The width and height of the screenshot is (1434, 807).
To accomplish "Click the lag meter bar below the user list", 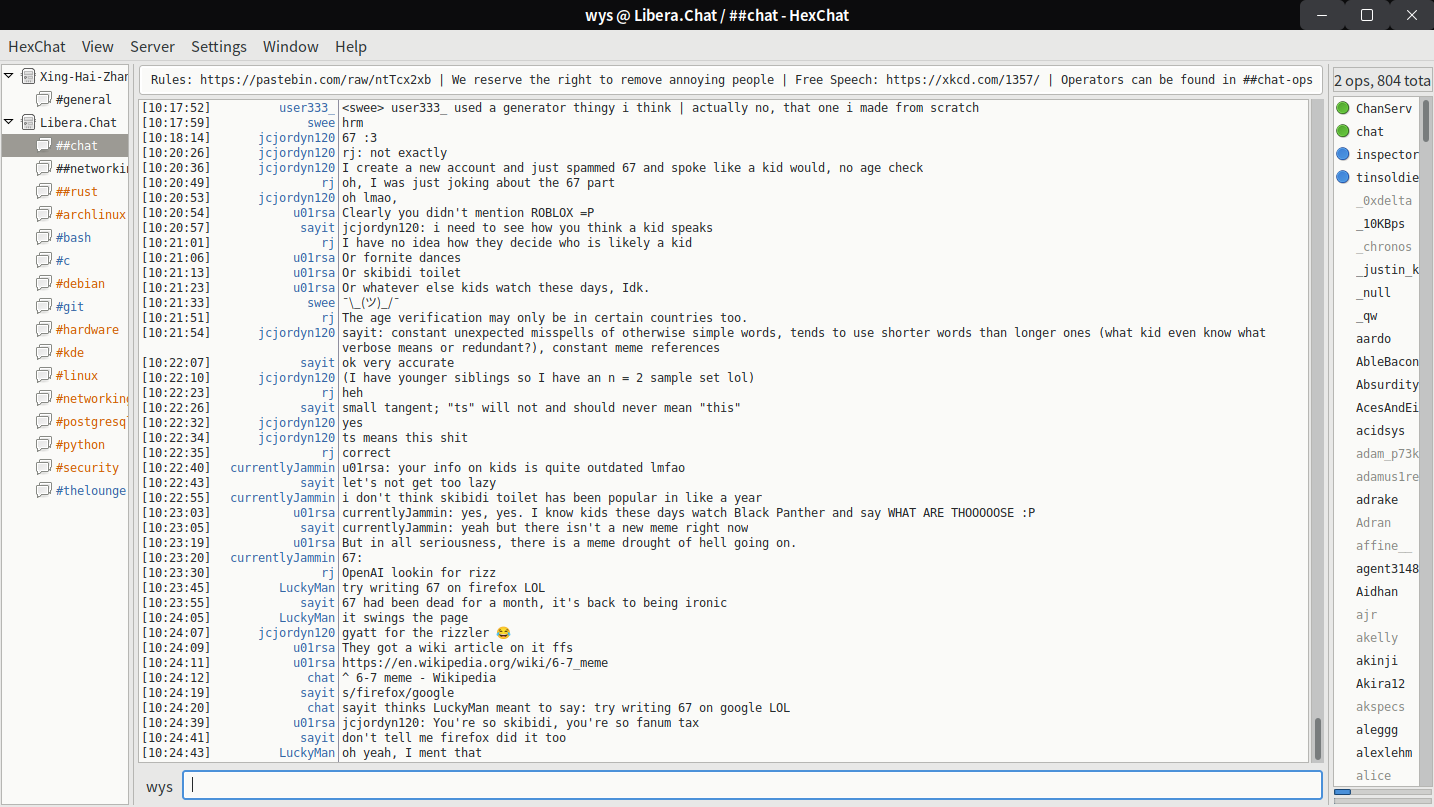I will click(1382, 792).
